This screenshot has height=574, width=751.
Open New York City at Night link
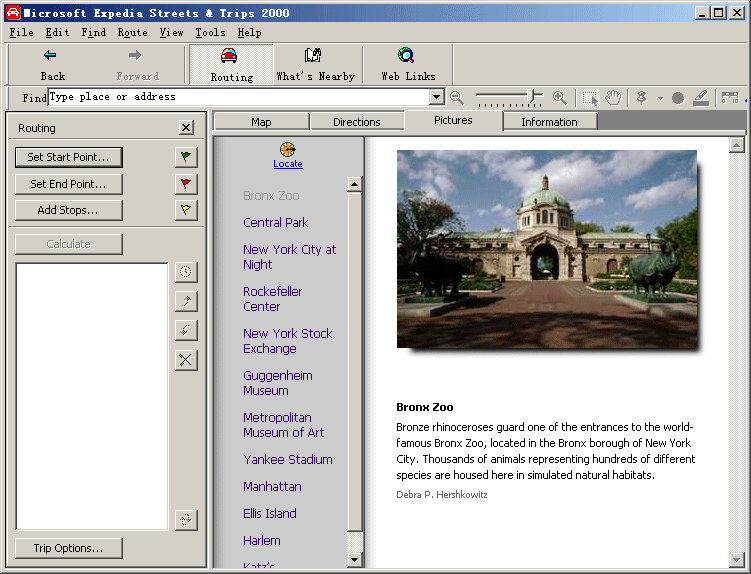[290, 257]
